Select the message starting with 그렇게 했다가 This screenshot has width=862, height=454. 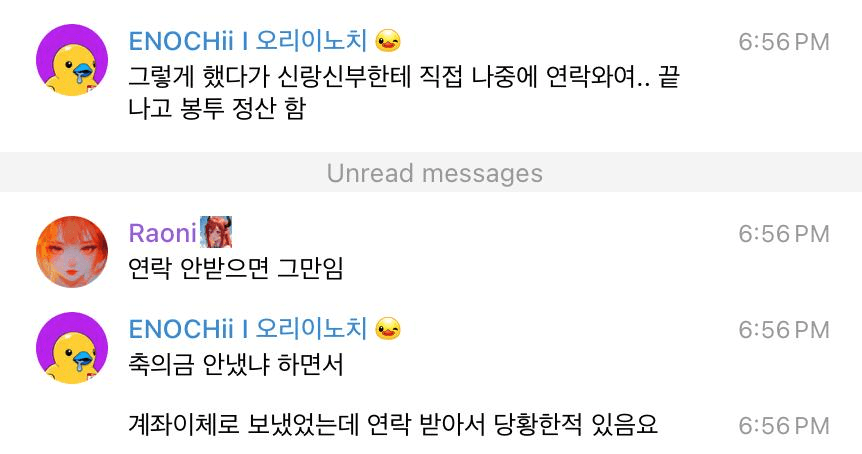click(404, 92)
